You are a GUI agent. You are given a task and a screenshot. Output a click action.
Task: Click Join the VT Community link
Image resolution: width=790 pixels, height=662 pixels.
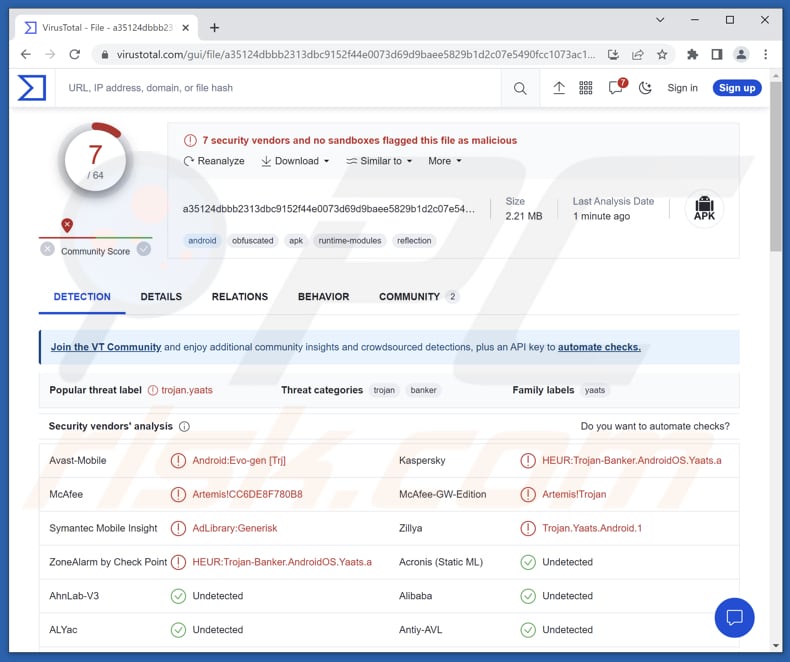click(x=106, y=347)
